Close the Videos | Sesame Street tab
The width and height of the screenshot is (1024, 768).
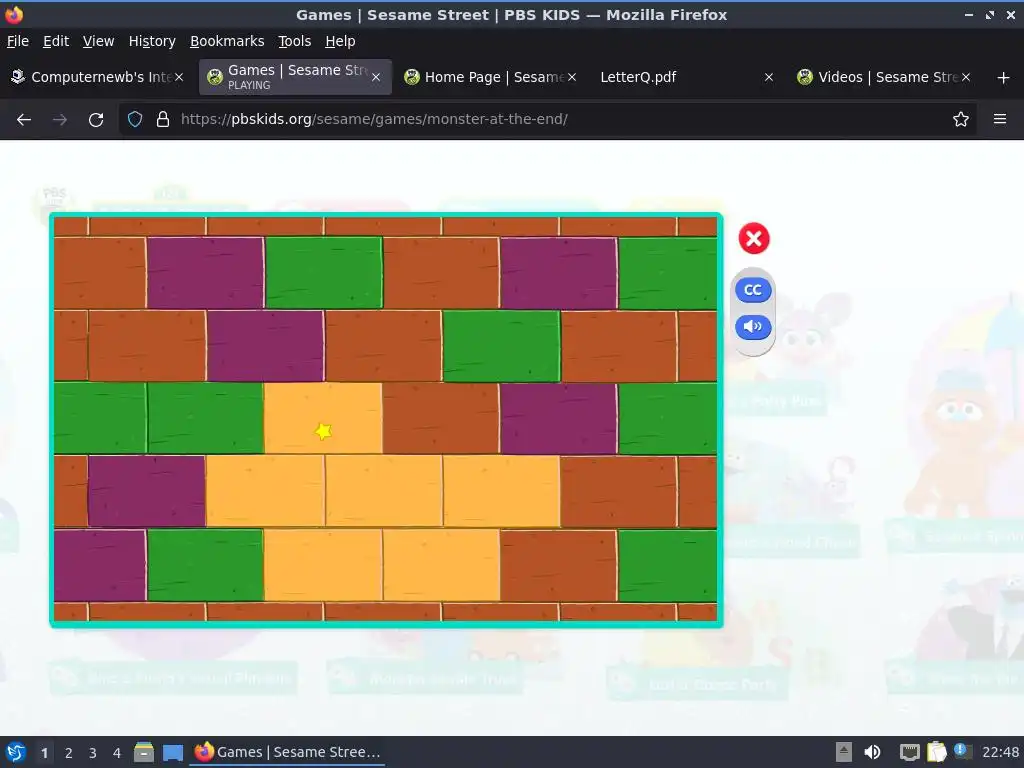pos(965,77)
